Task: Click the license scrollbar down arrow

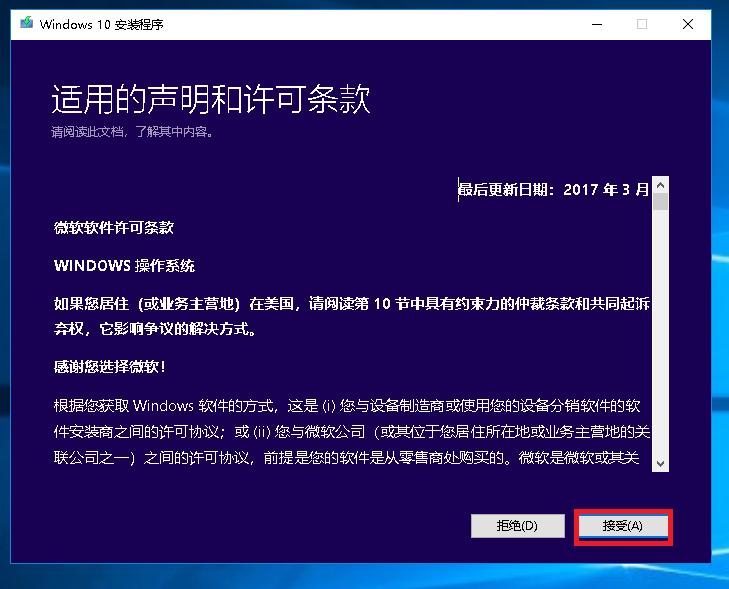Action: click(x=660, y=463)
